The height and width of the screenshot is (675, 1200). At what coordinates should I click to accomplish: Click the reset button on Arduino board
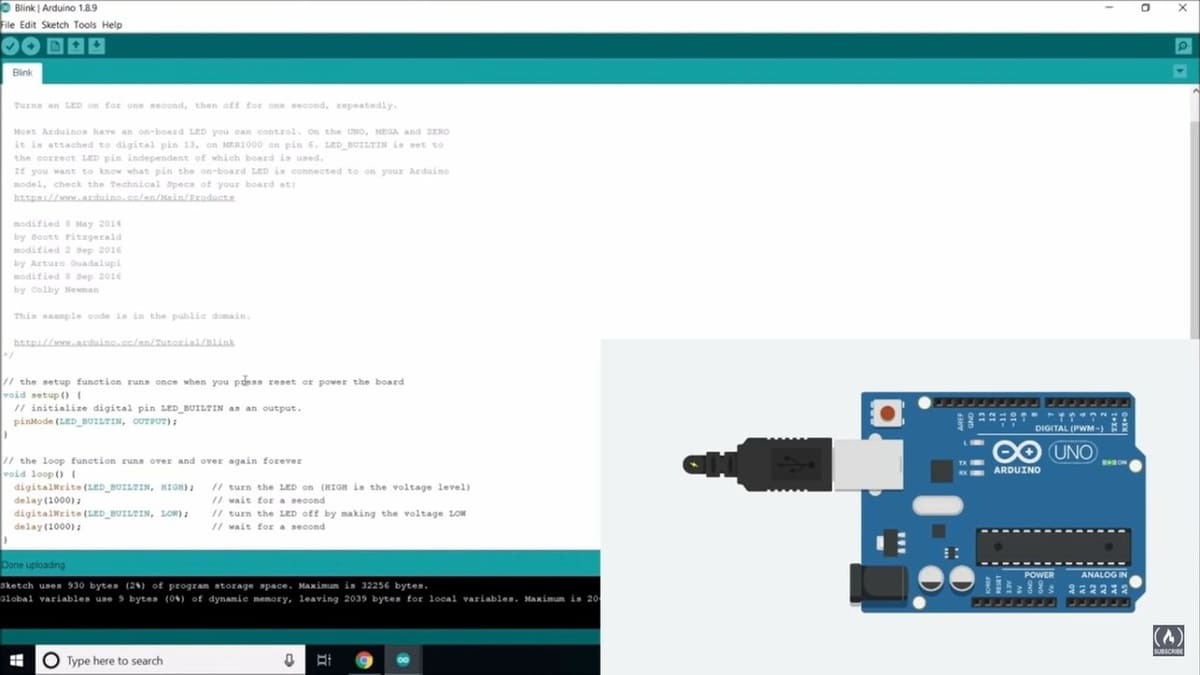point(886,413)
